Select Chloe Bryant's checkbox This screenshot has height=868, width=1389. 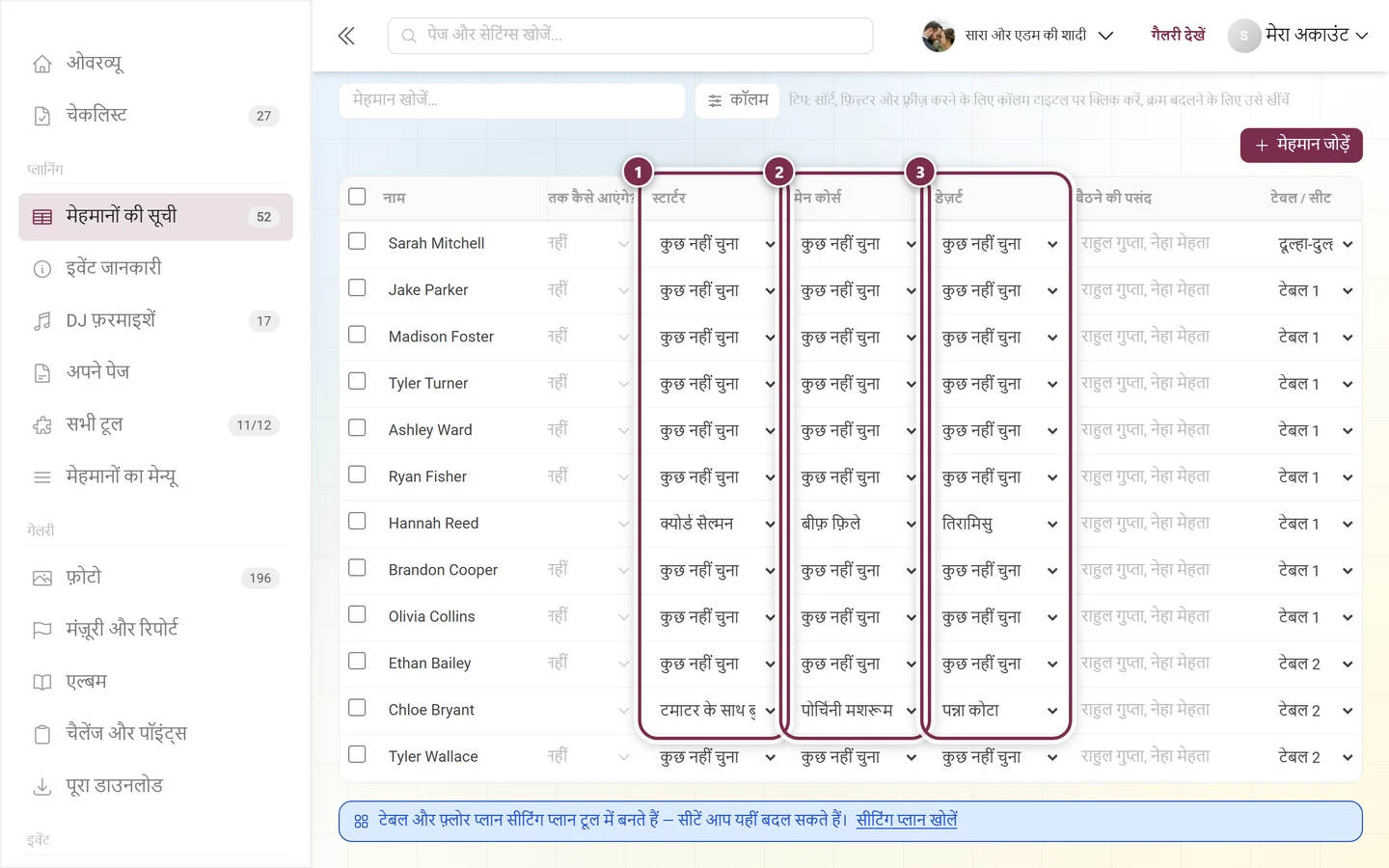[x=357, y=708]
